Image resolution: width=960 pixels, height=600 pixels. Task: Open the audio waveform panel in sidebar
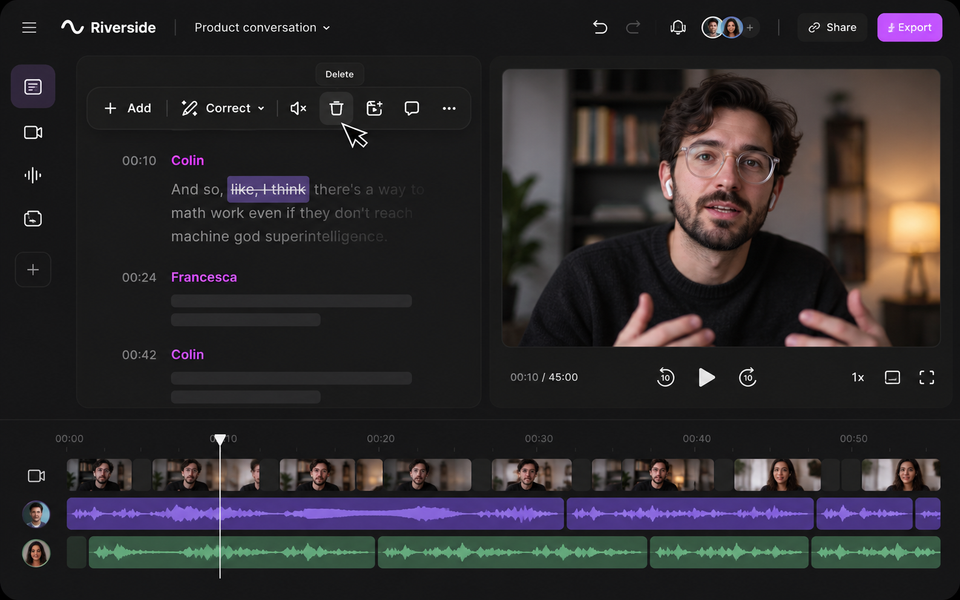click(33, 176)
